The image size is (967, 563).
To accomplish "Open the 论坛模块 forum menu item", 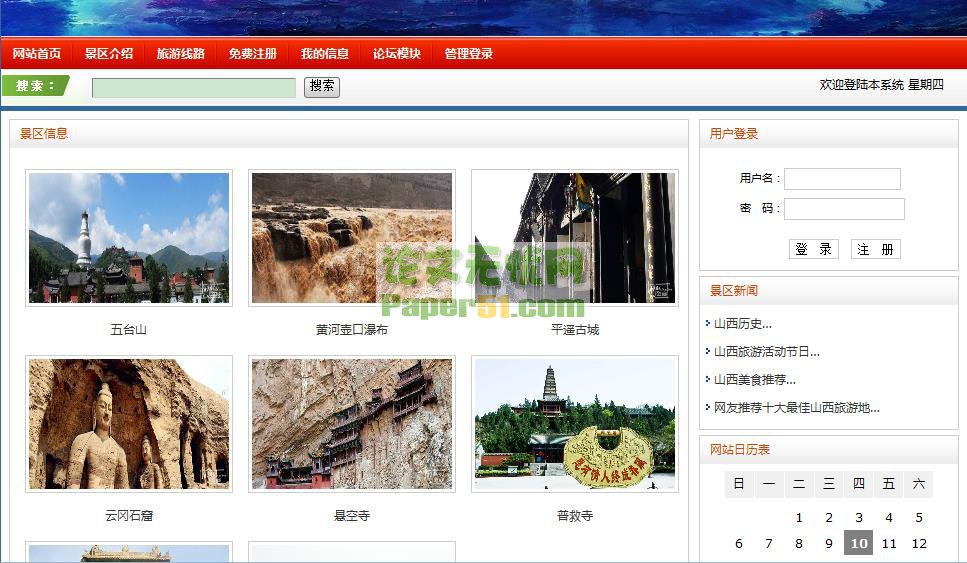I will click(x=396, y=54).
